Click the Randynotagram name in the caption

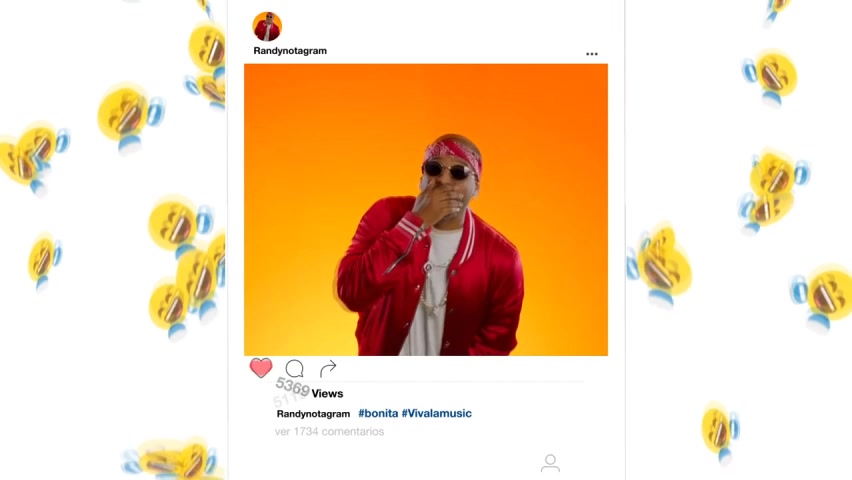click(313, 414)
